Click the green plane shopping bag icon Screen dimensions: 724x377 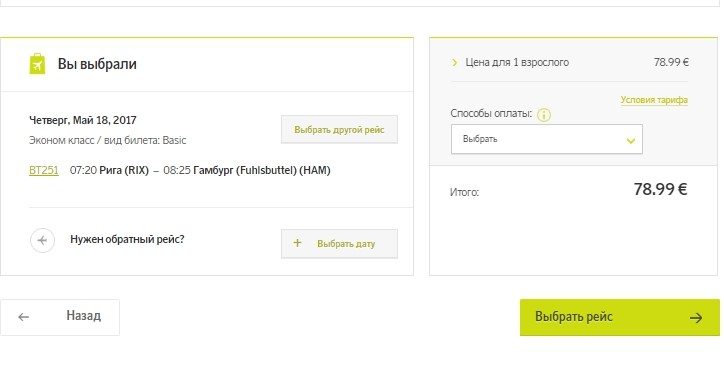[37, 63]
